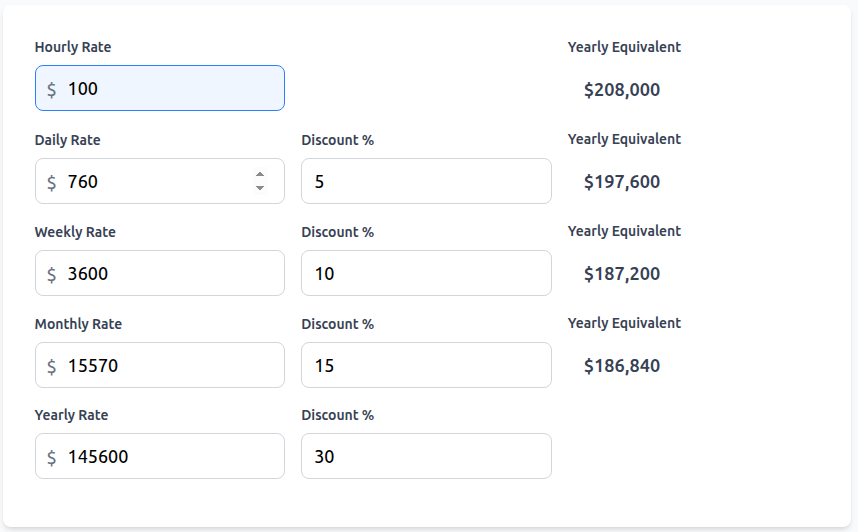Click the $208,000 yearly equivalent value
This screenshot has width=858, height=532.
pyautogui.click(x=622, y=90)
